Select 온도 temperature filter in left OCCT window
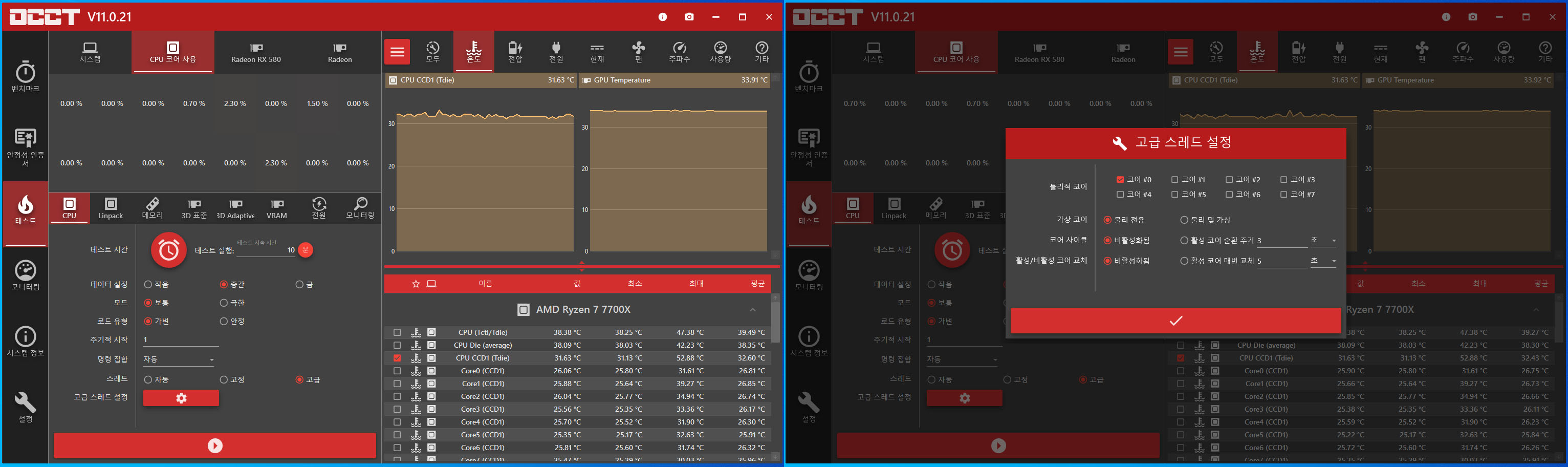This screenshot has height=467, width=1568. click(473, 52)
